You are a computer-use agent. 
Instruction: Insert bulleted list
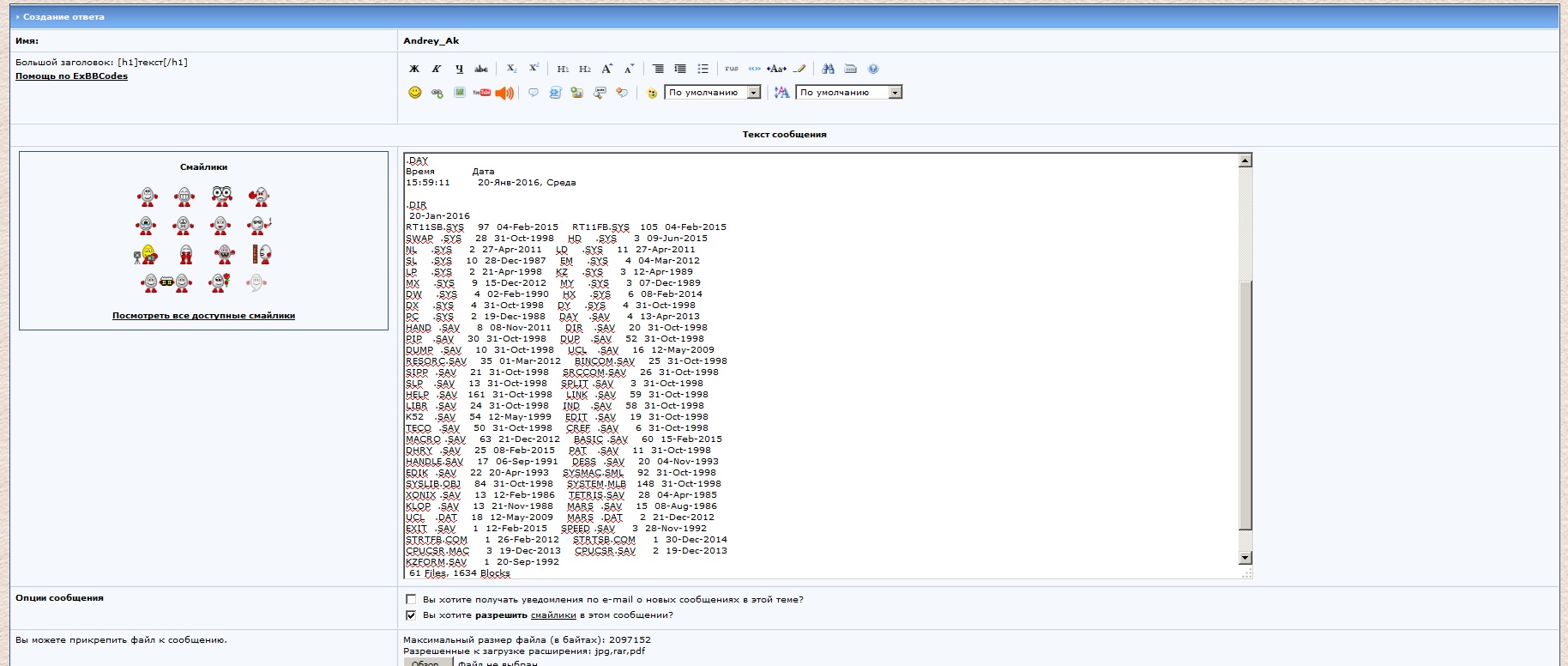click(x=703, y=69)
